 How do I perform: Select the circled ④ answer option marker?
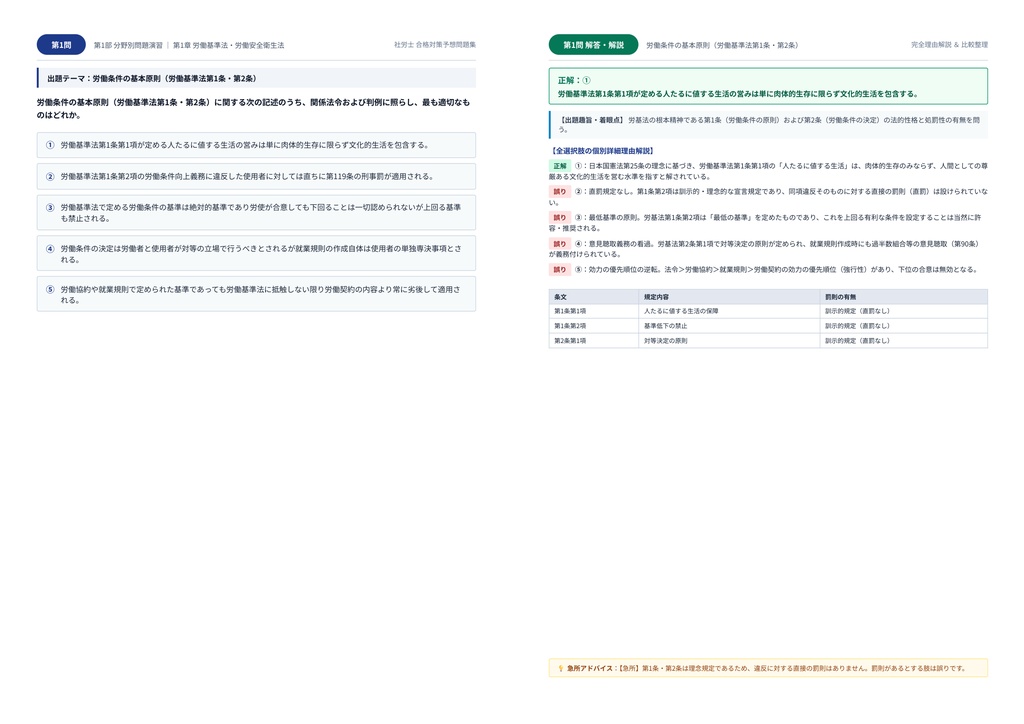(50, 249)
